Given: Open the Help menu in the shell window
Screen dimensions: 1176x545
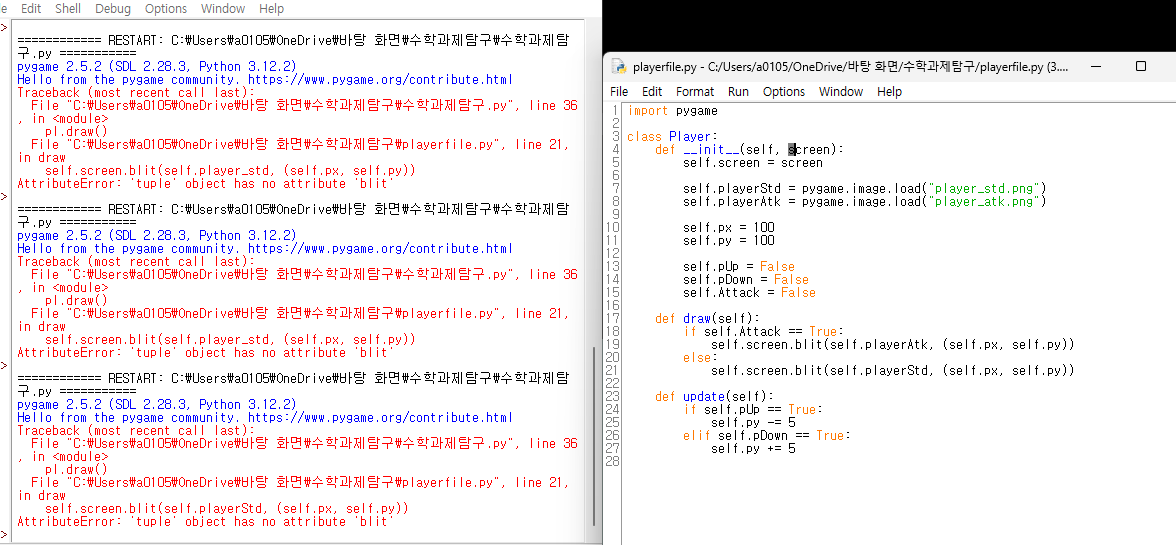Looking at the screenshot, I should (272, 9).
